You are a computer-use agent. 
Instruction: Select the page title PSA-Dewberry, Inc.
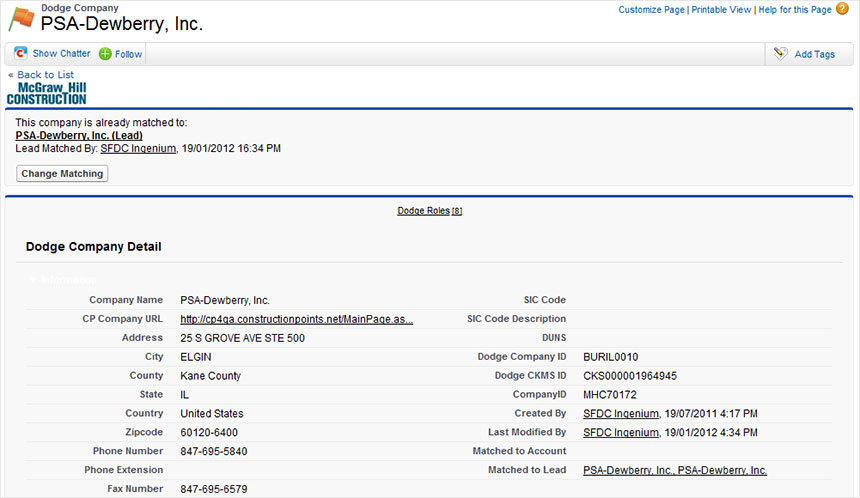click(x=122, y=24)
